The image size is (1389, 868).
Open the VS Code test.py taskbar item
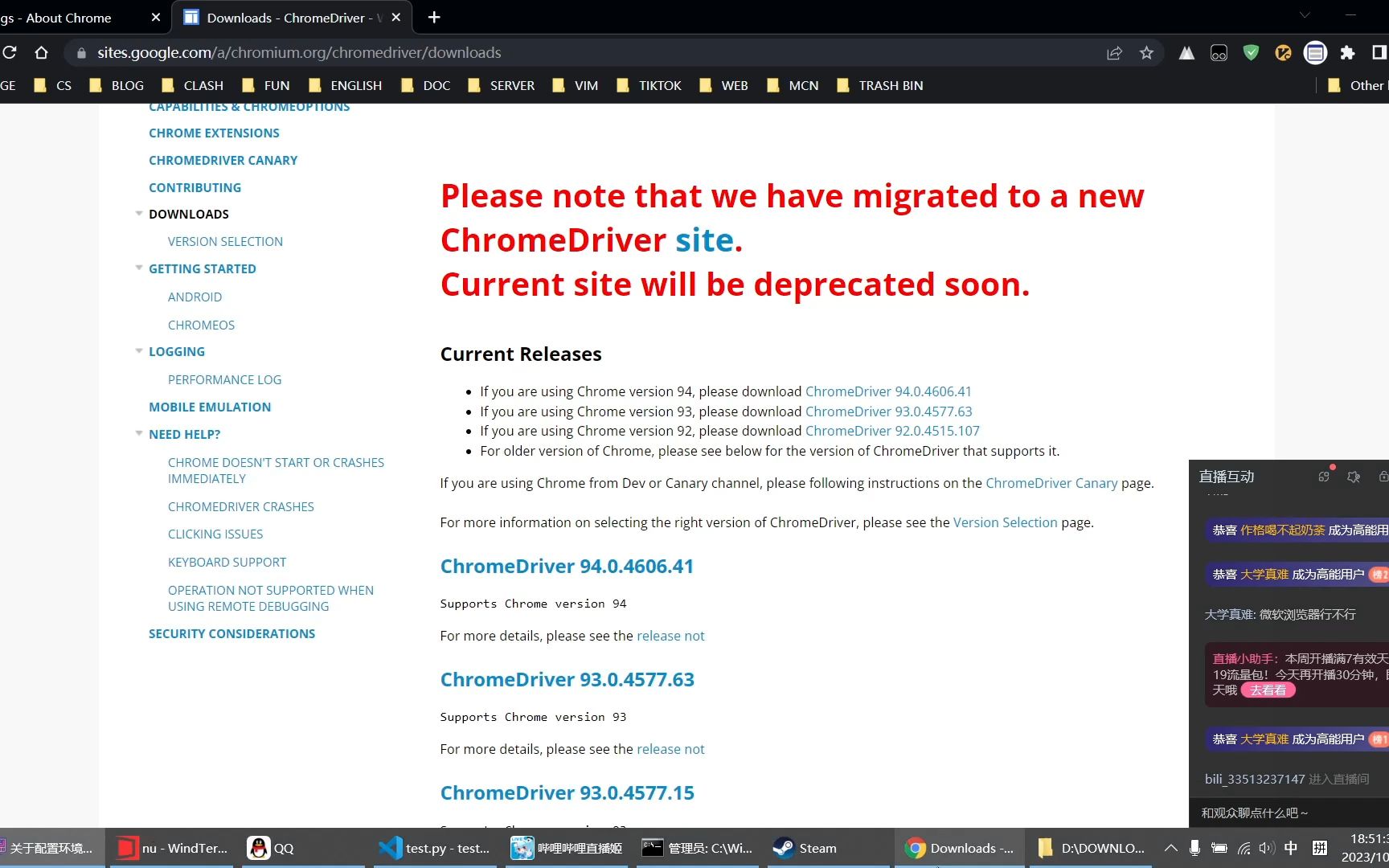pos(435,848)
